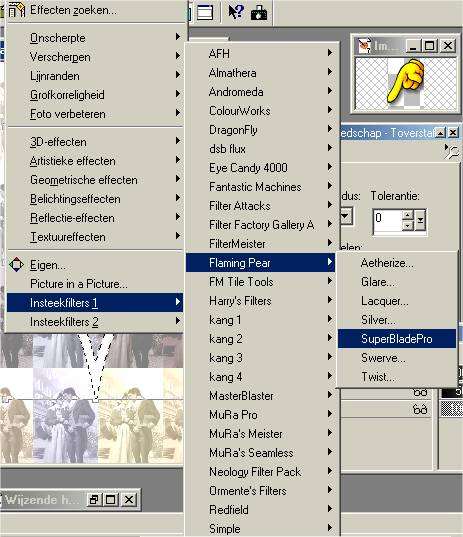The width and height of the screenshot is (463, 537).
Task: Expand Belichtingseffecten submenu
Action: (95, 199)
